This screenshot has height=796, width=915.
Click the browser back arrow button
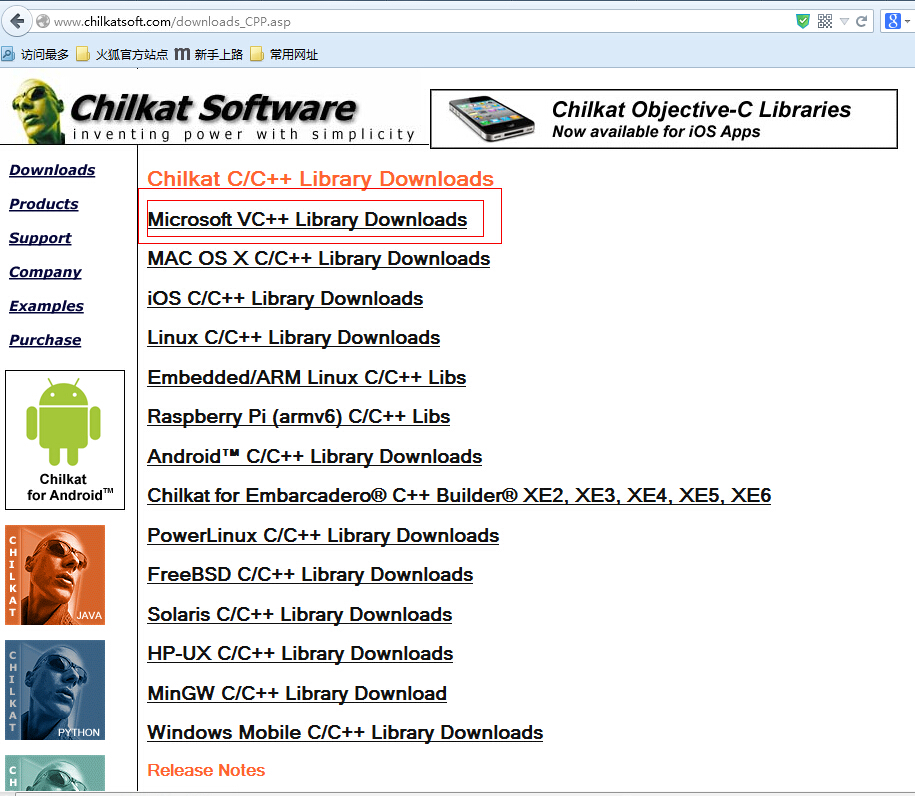click(17, 22)
